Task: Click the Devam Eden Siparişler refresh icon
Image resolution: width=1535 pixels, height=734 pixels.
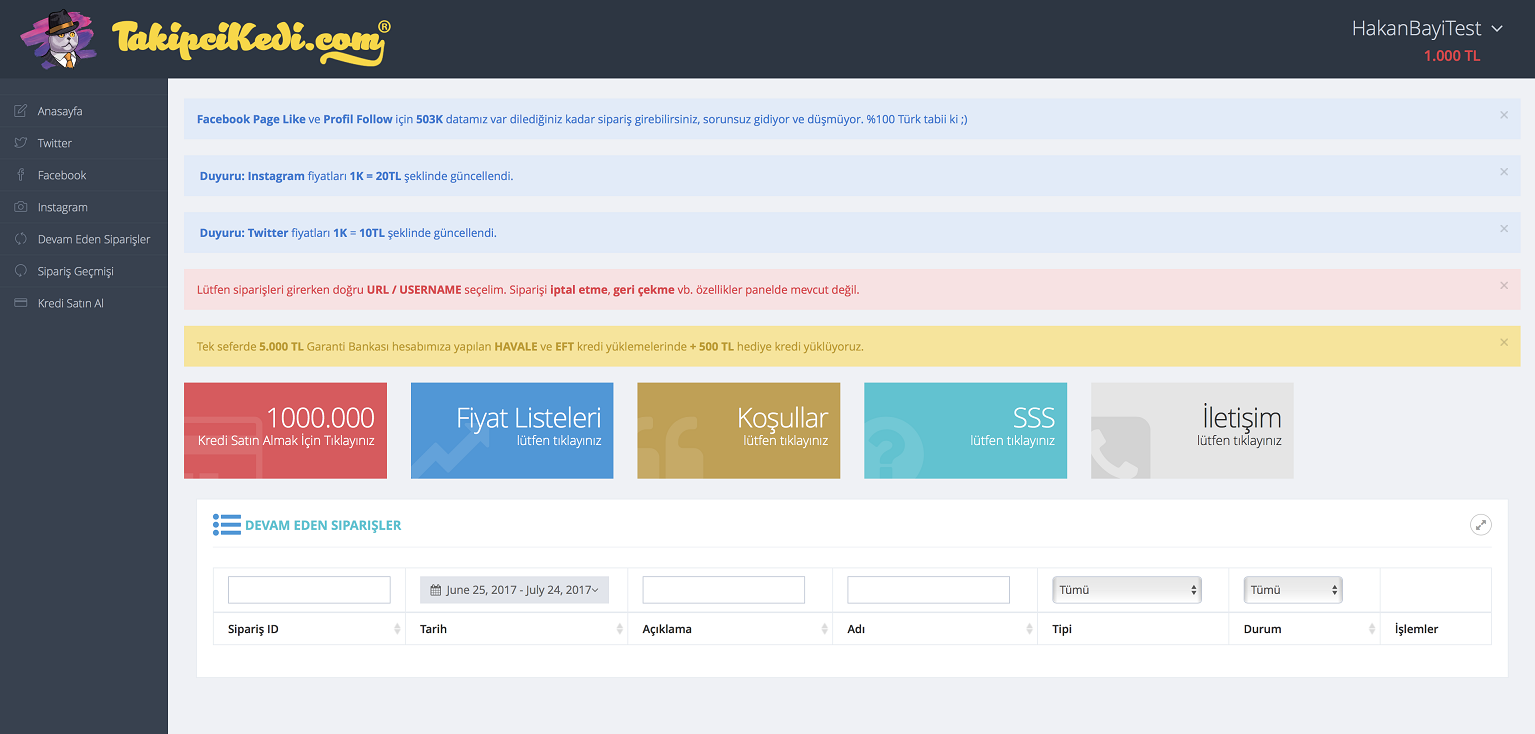Action: pyautogui.click(x=20, y=239)
